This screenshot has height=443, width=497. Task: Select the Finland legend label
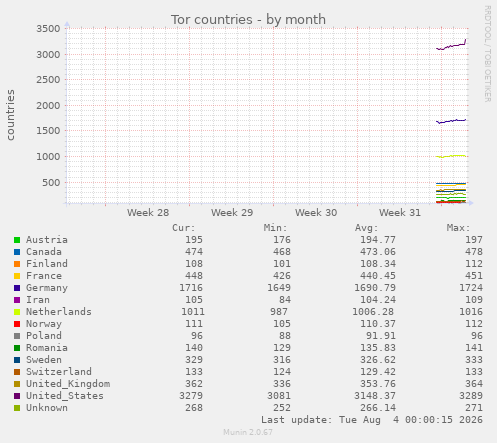47,264
